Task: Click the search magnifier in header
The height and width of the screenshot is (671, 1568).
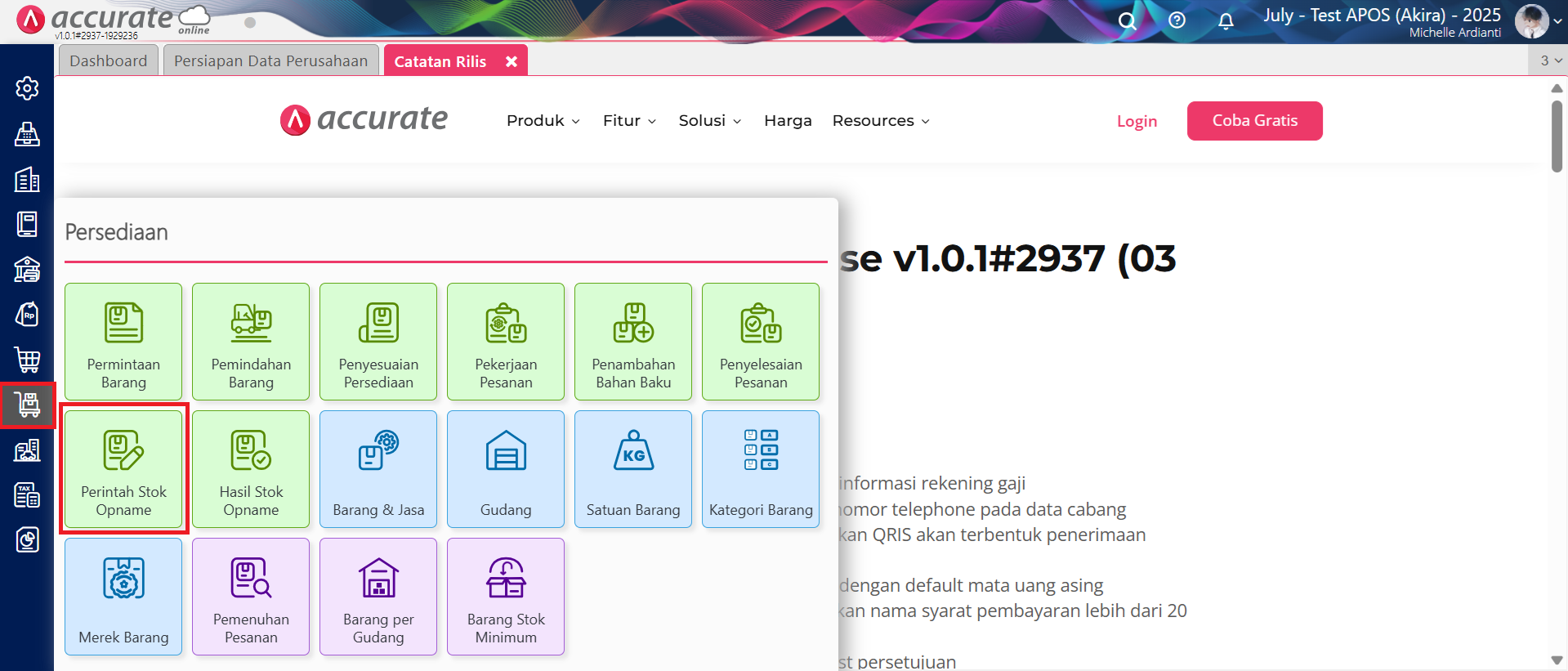Action: (1128, 21)
